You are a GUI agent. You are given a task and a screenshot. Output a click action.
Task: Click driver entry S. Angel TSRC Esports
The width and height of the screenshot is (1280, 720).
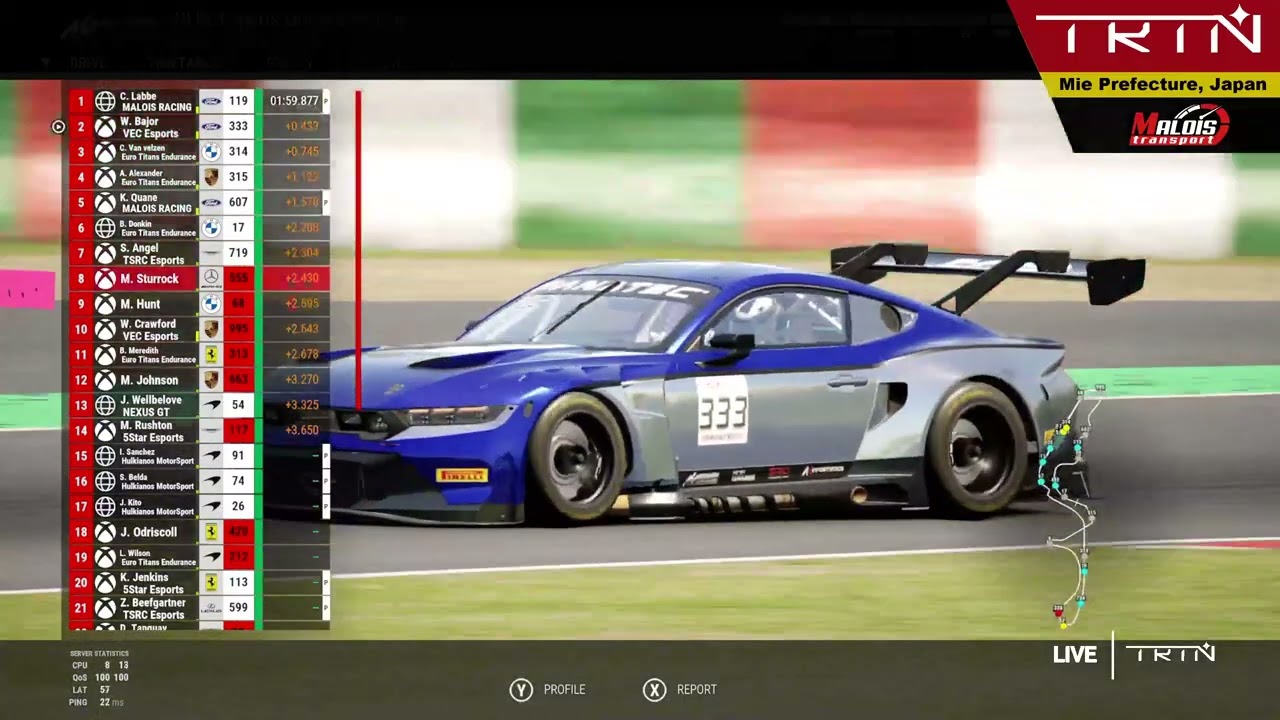pos(153,253)
